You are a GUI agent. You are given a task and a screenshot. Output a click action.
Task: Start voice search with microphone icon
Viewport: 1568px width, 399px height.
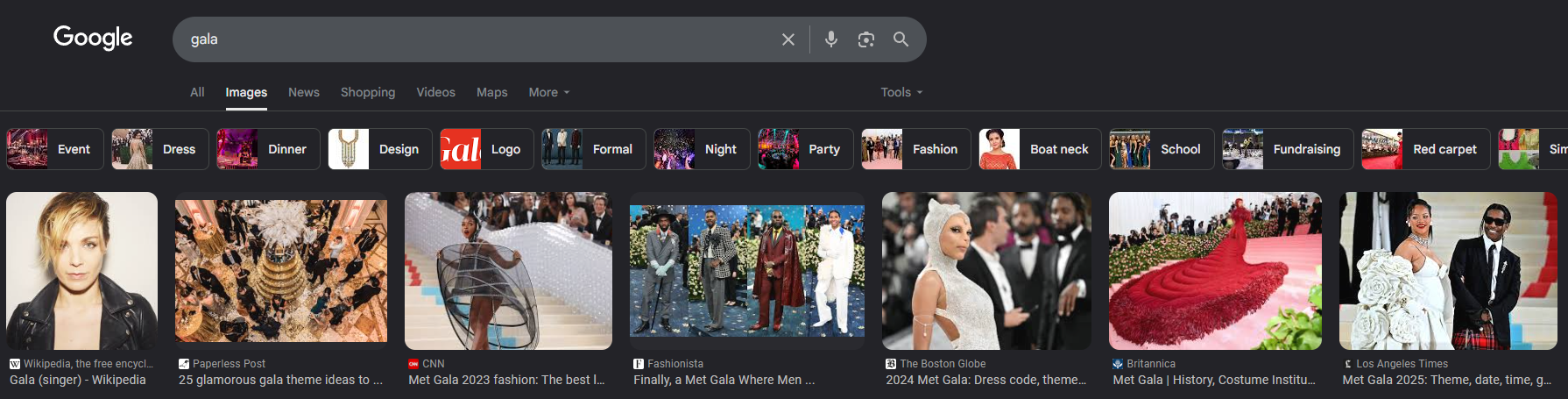pos(831,39)
